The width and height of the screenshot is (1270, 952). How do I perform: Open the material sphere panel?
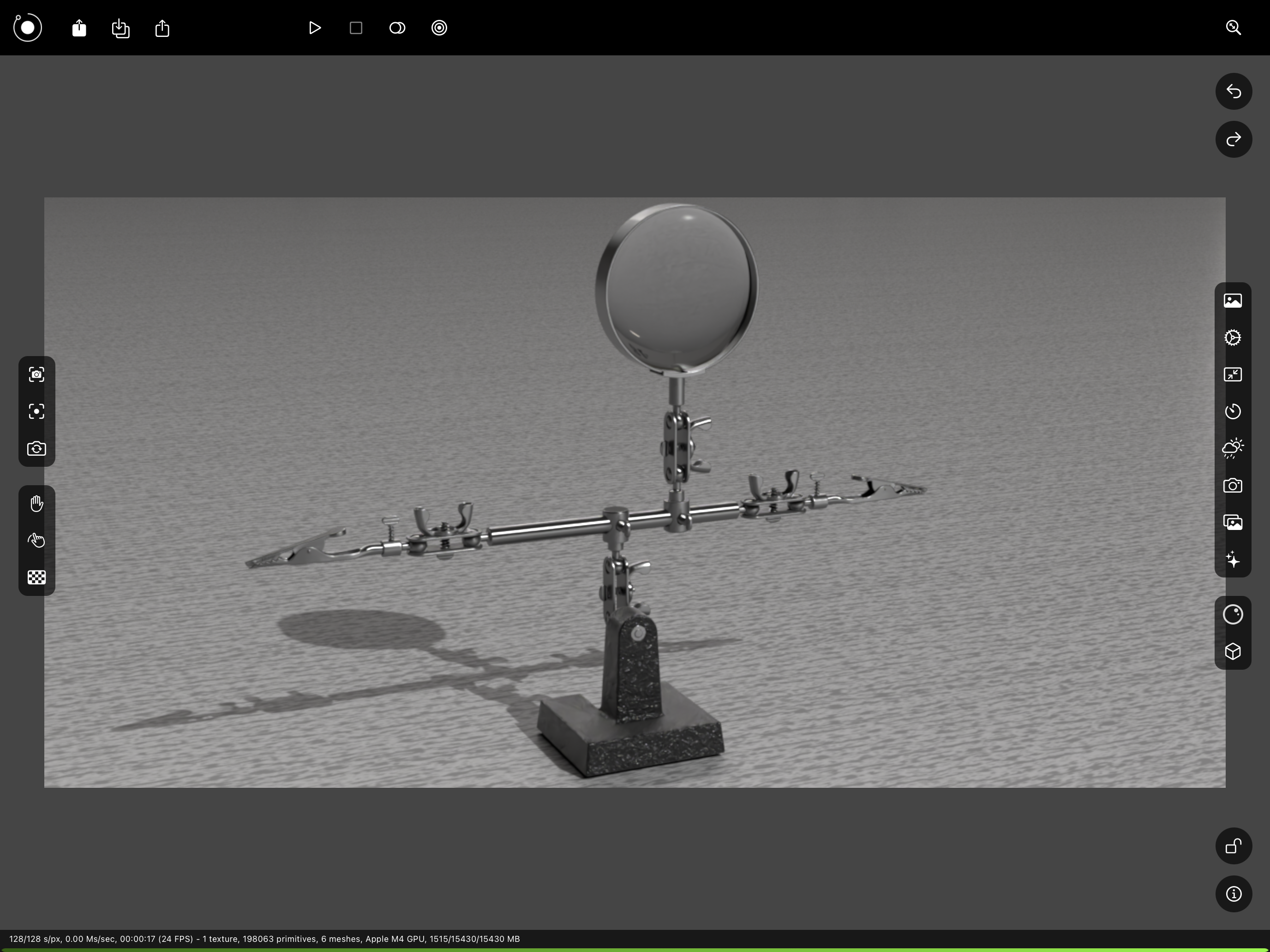pyautogui.click(x=1233, y=614)
